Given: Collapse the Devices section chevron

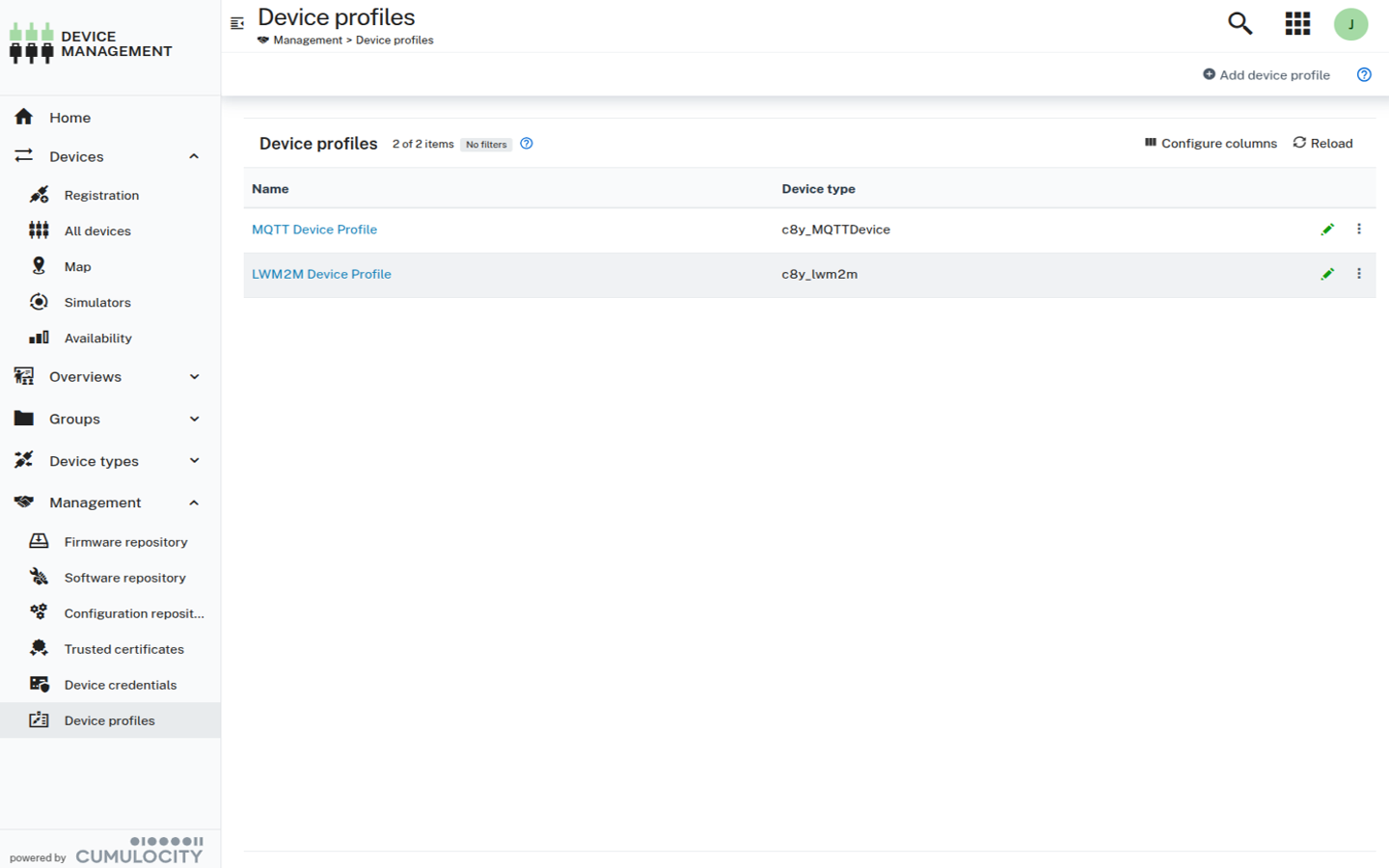Looking at the screenshot, I should [x=193, y=155].
